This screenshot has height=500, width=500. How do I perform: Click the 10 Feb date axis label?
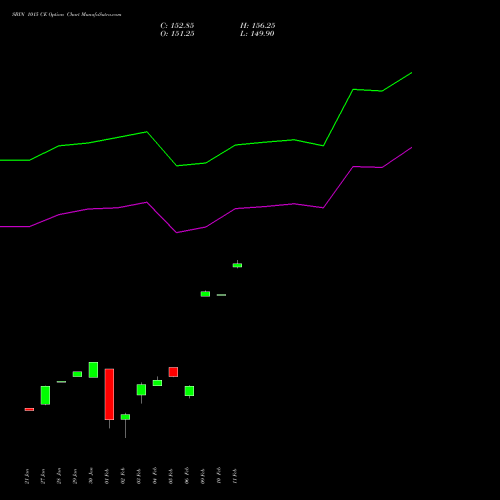pos(219,476)
